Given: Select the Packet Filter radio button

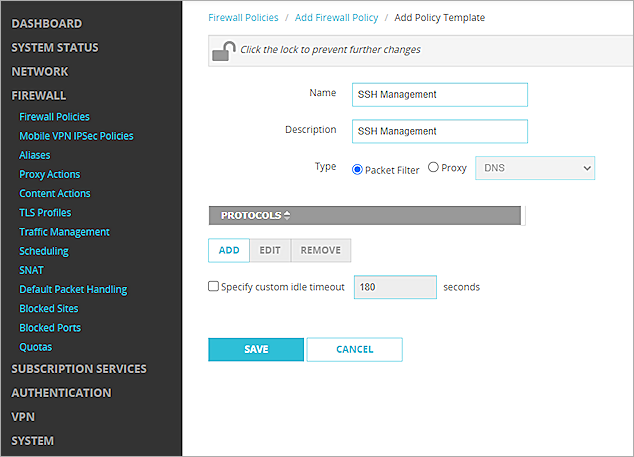Looking at the screenshot, I should (x=357, y=169).
